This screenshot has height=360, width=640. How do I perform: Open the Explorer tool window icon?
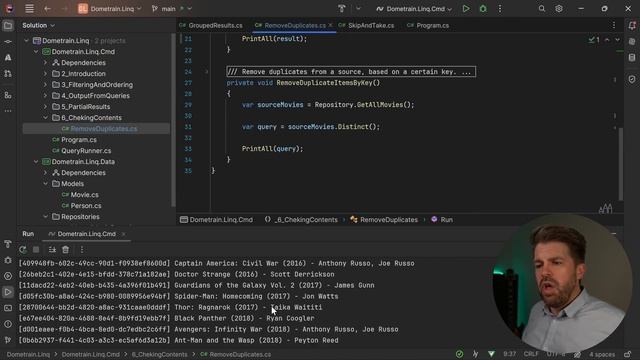tap(8, 26)
